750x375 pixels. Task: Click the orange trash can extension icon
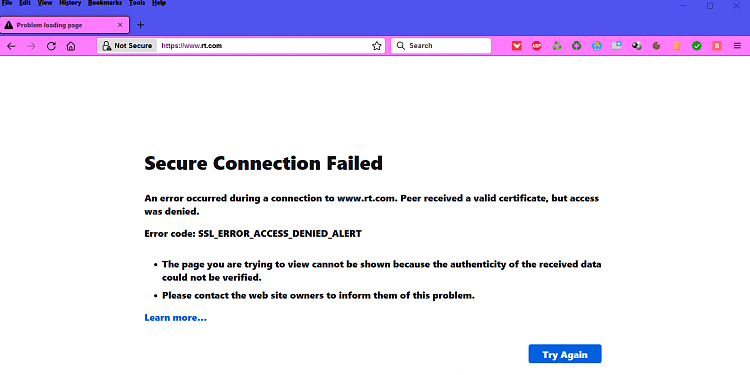tap(677, 46)
